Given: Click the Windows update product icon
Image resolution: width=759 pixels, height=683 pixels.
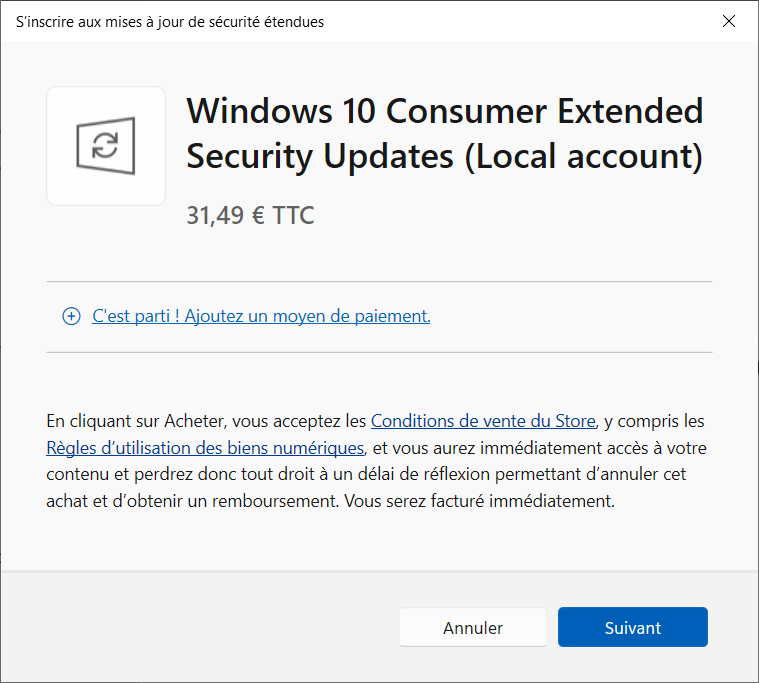Looking at the screenshot, I should pyautogui.click(x=106, y=146).
